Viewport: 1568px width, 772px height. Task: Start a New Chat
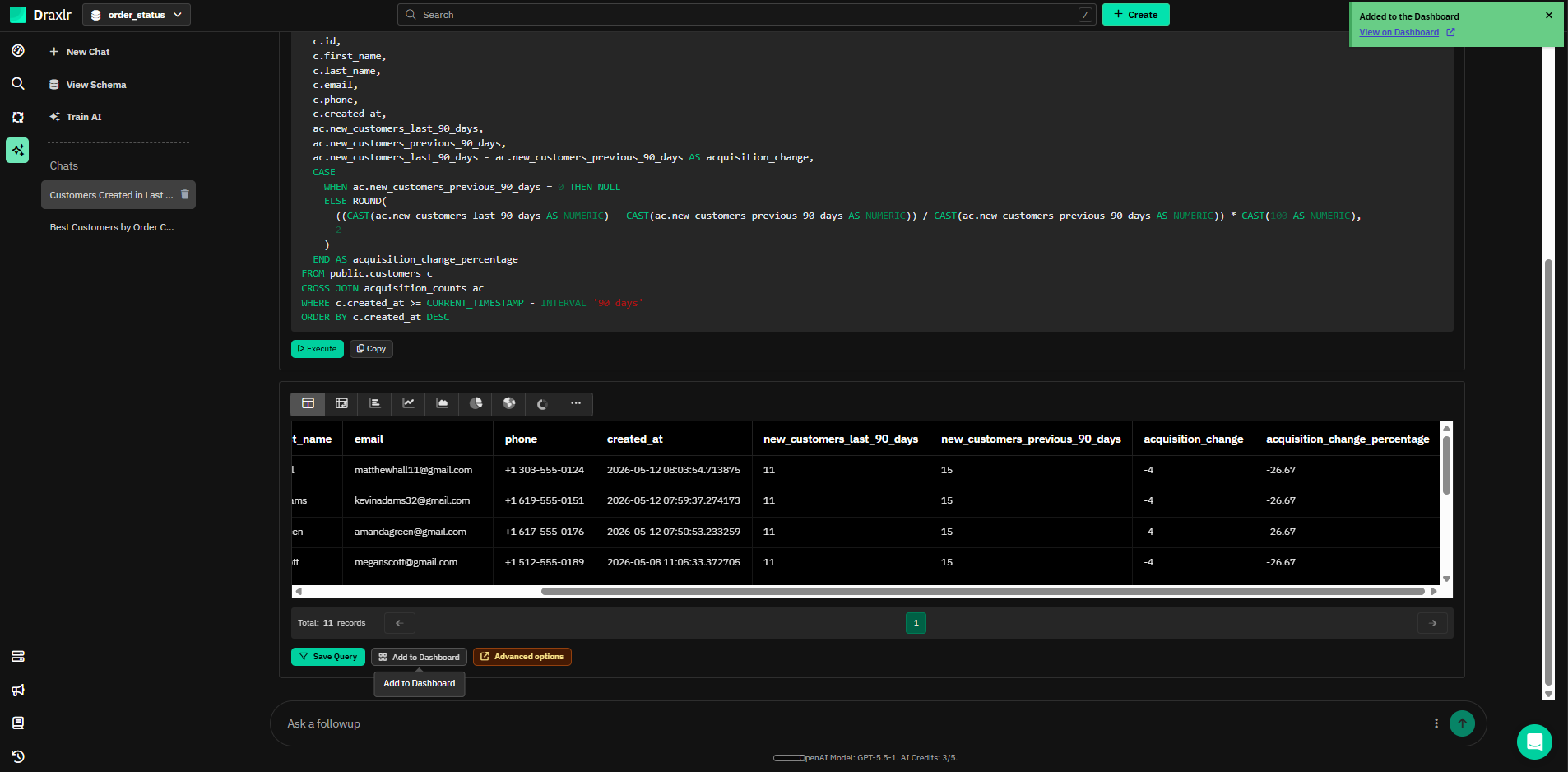(x=79, y=52)
